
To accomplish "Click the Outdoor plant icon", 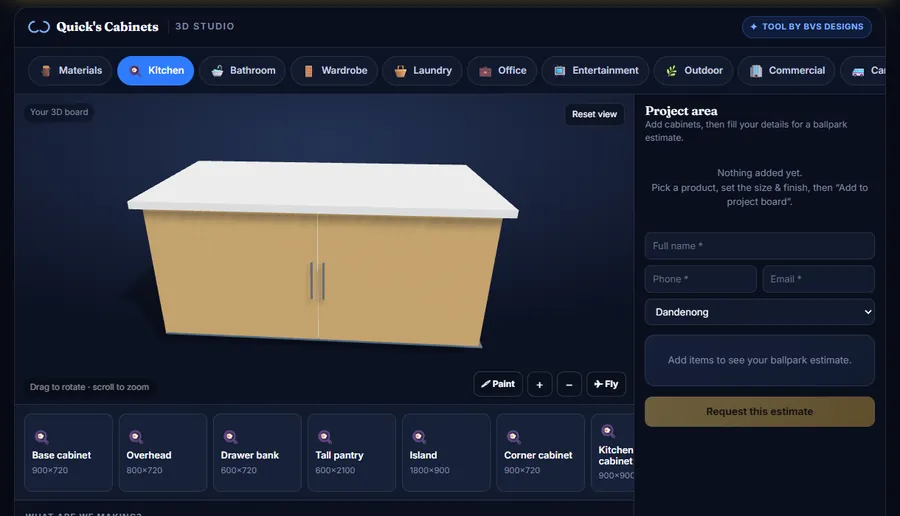I will click(672, 71).
